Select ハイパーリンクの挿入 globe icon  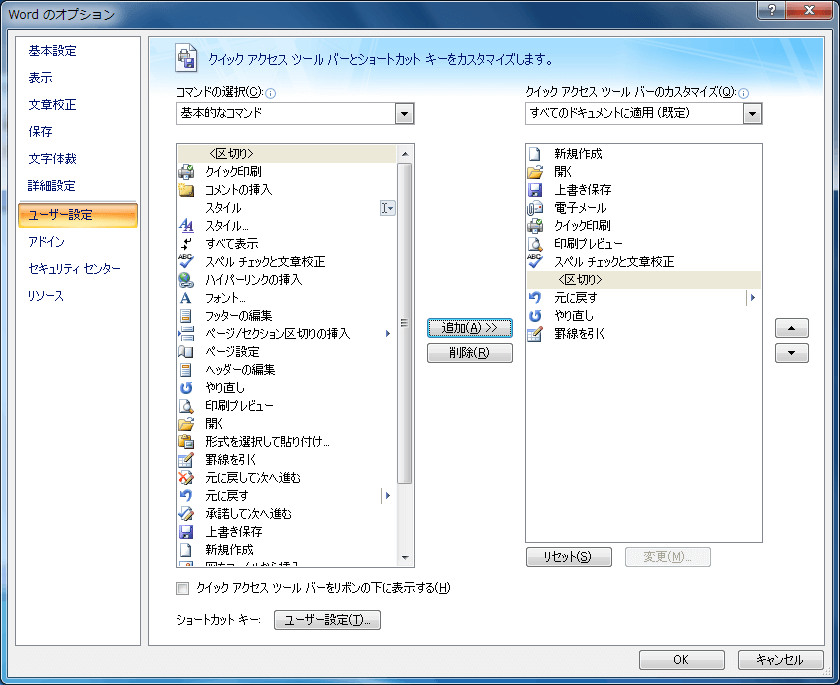pyautogui.click(x=186, y=280)
